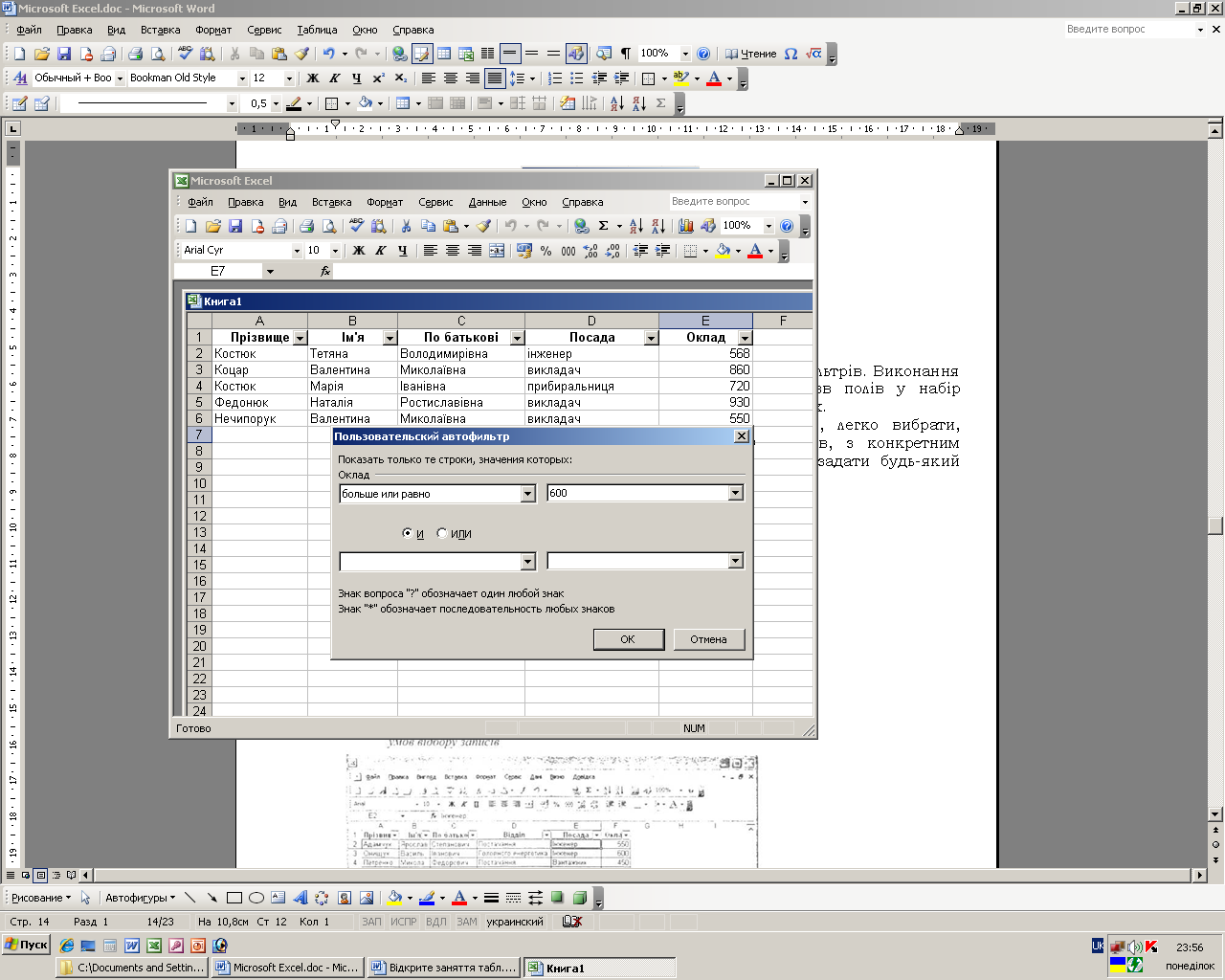Click Excel Sort Descending icon
1225x980 pixels.
click(658, 226)
